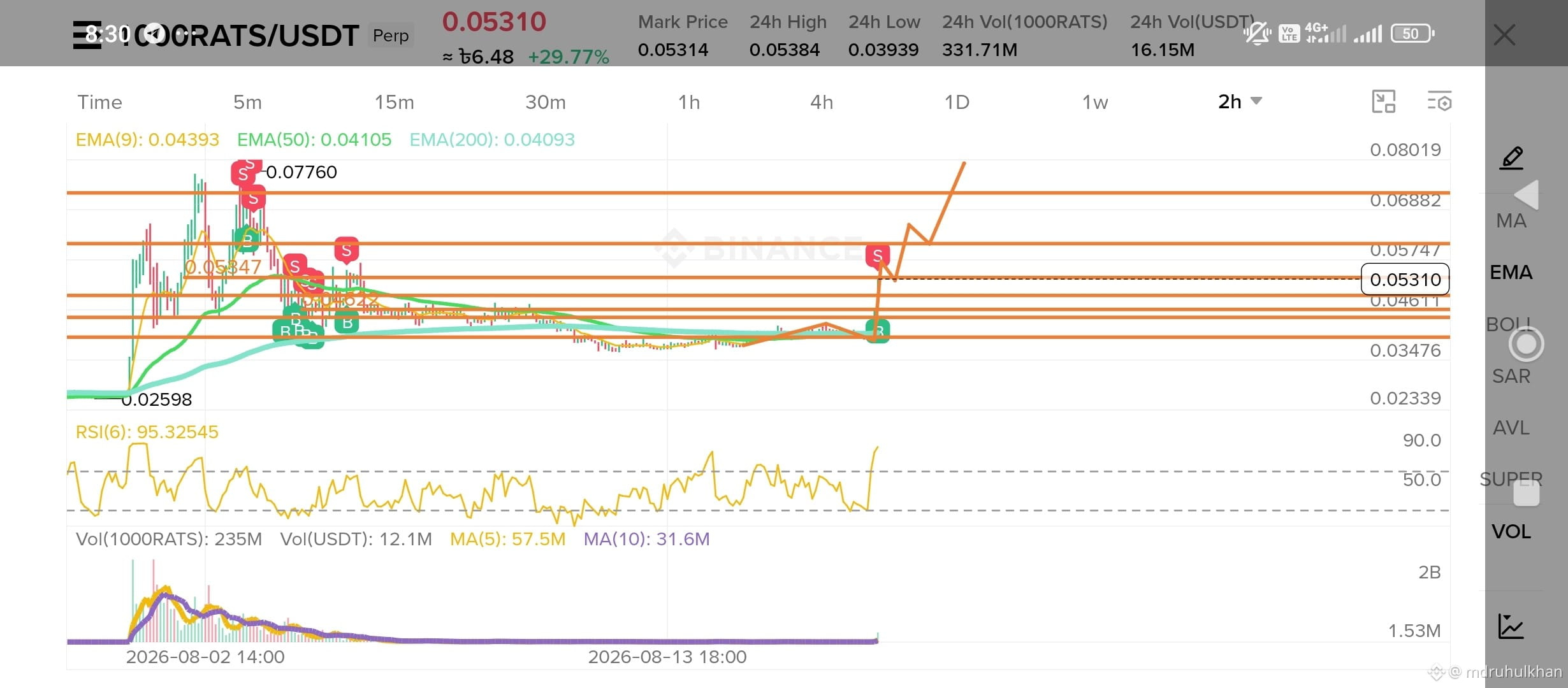Tap the 24h Low 0.03939 value
This screenshot has height=688, width=1568.
coord(883,50)
